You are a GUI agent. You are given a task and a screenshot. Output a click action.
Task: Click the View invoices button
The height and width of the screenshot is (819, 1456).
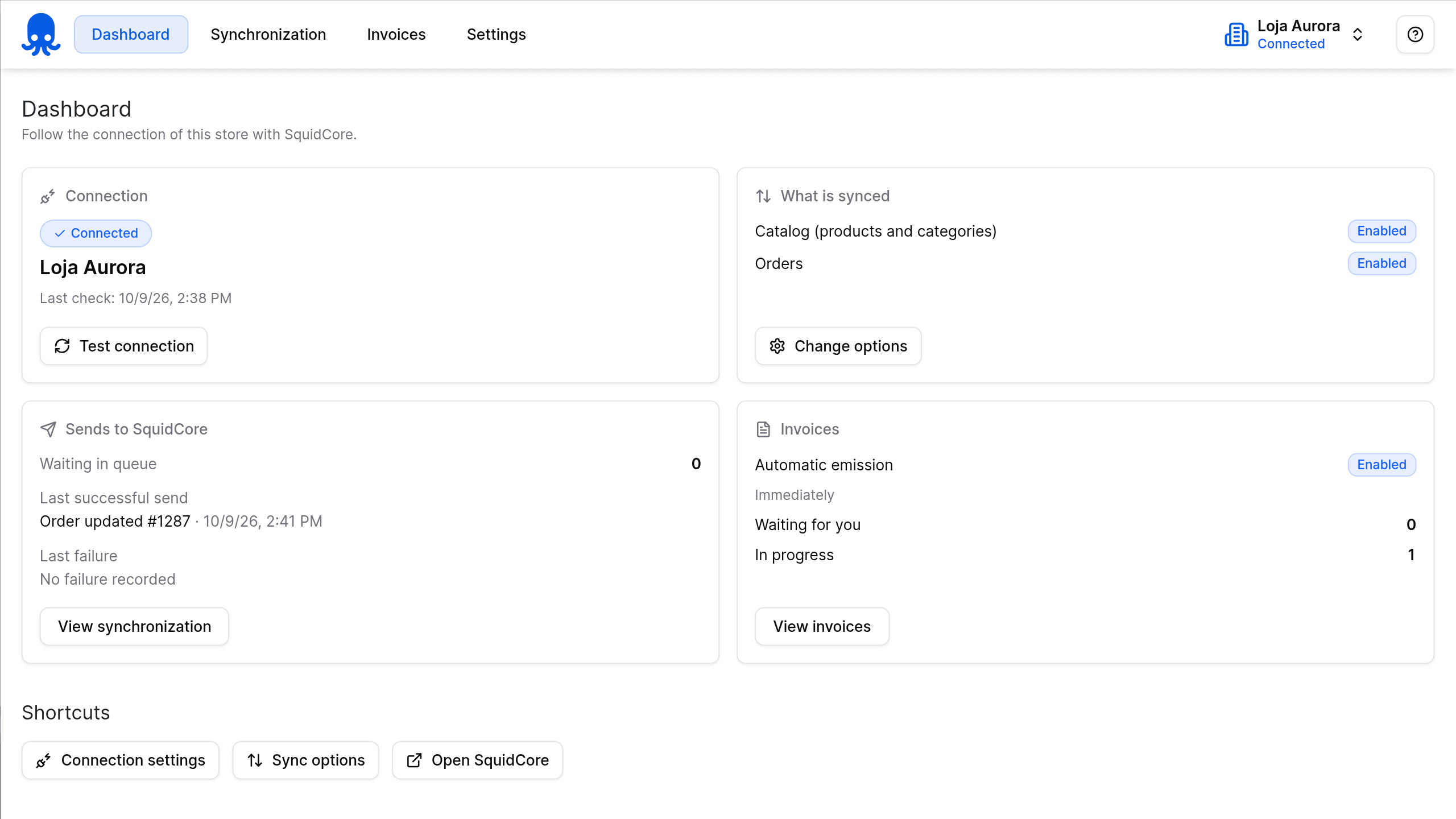[x=822, y=626]
